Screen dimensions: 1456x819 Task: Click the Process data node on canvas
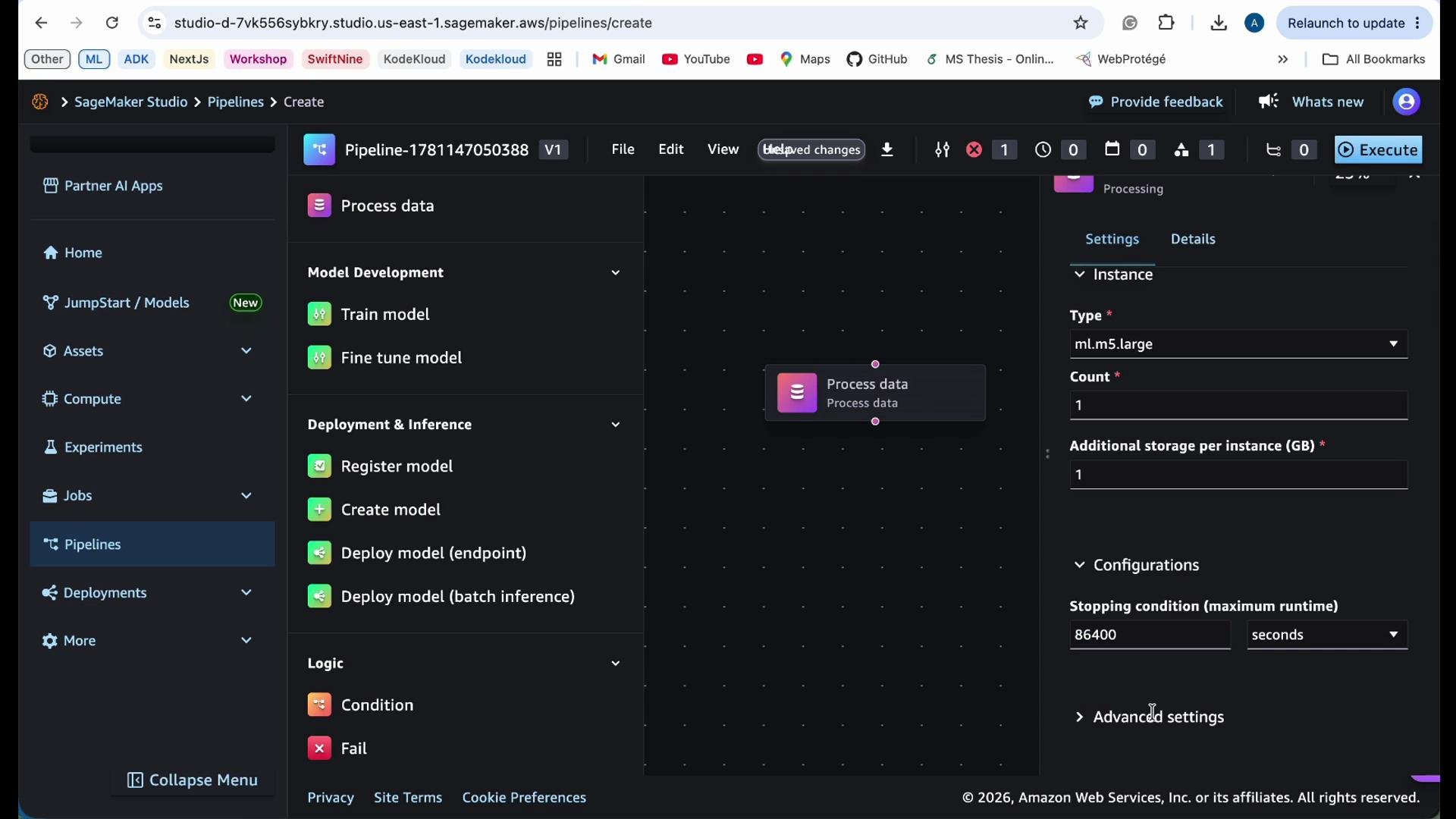[x=875, y=393]
